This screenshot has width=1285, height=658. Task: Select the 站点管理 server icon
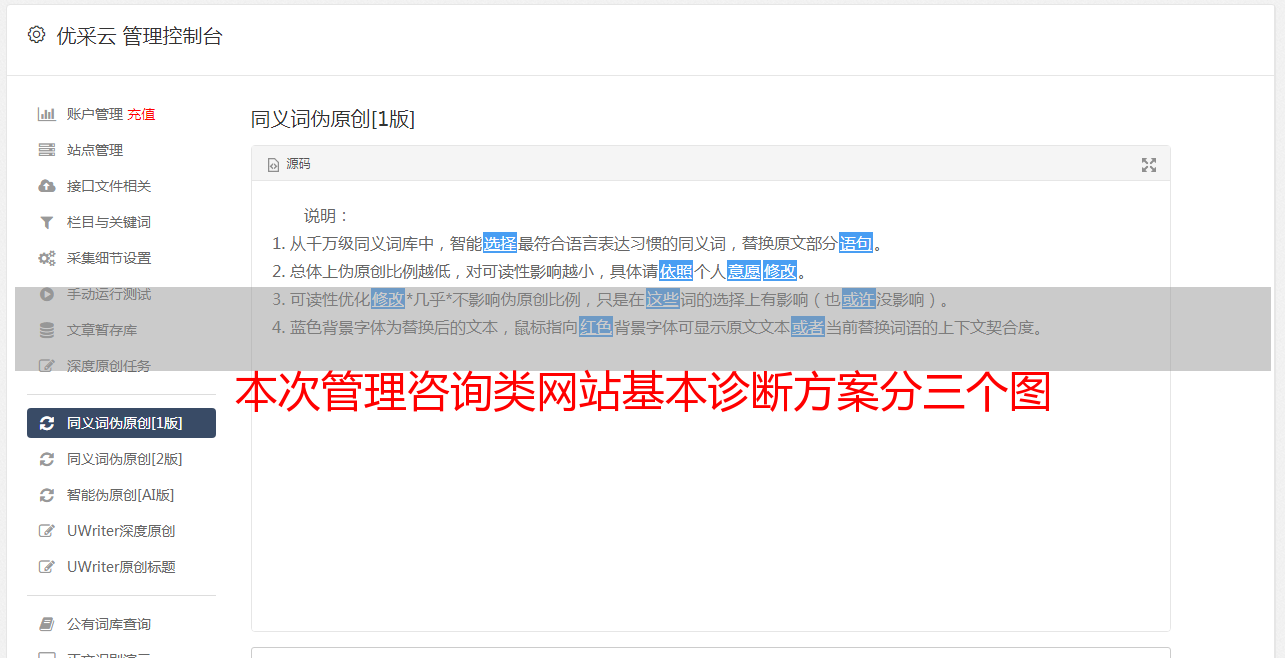[x=46, y=150]
